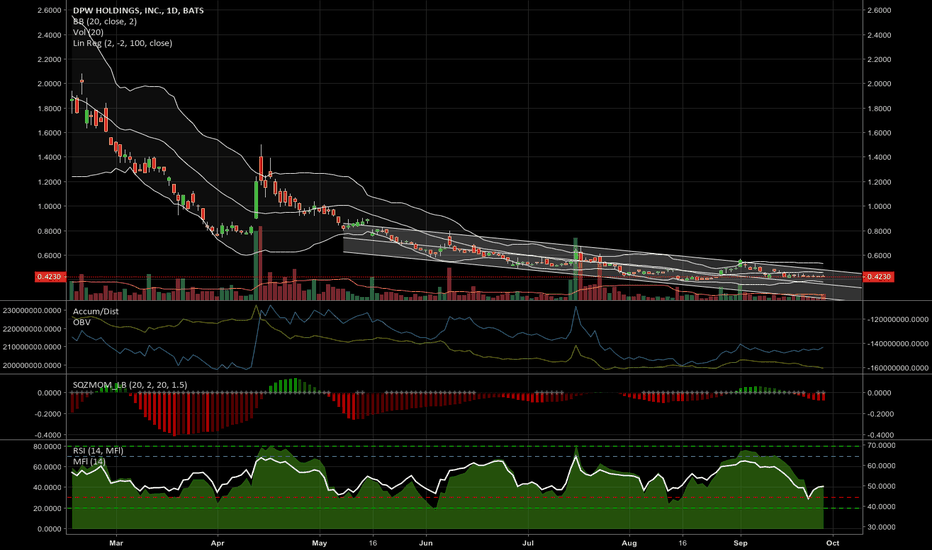Click the 20.0000 value on RSI left axis
The width and height of the screenshot is (932, 550).
(47, 508)
